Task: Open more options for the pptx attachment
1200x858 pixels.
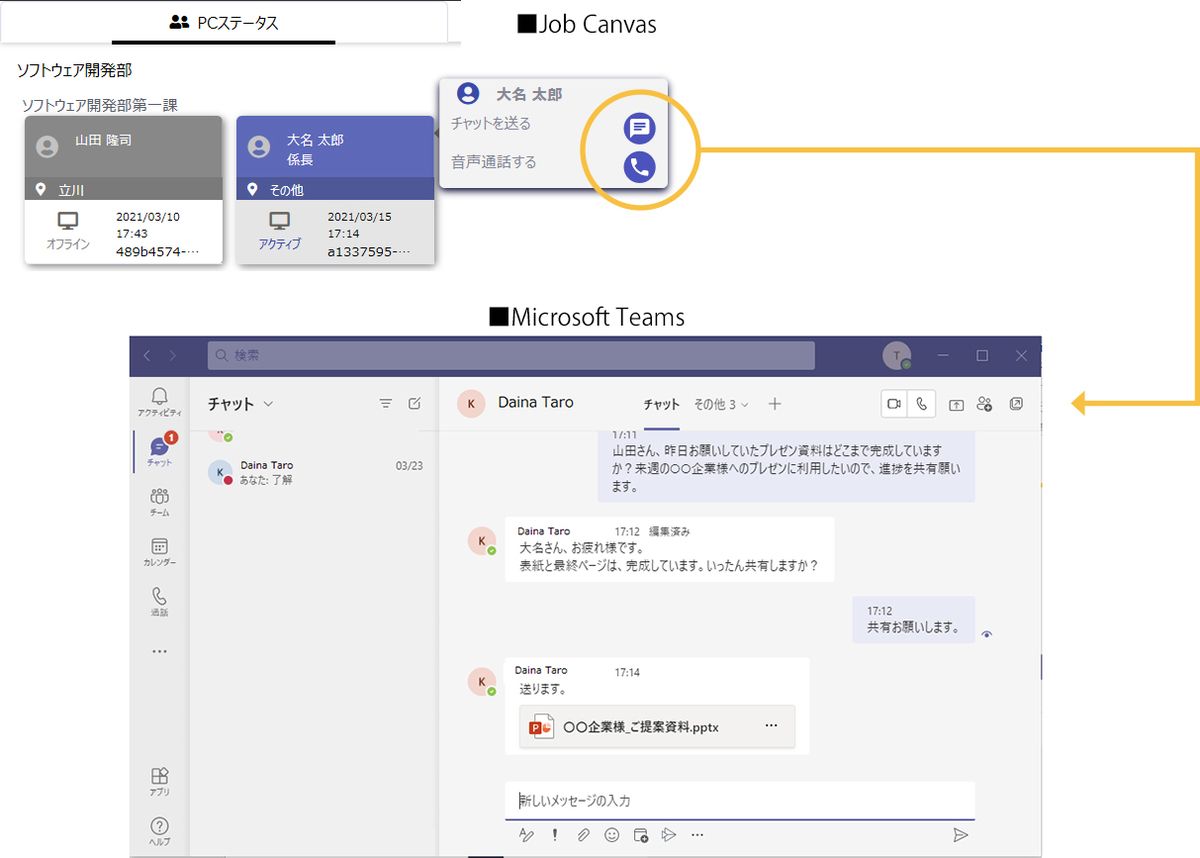Action: coord(771,726)
